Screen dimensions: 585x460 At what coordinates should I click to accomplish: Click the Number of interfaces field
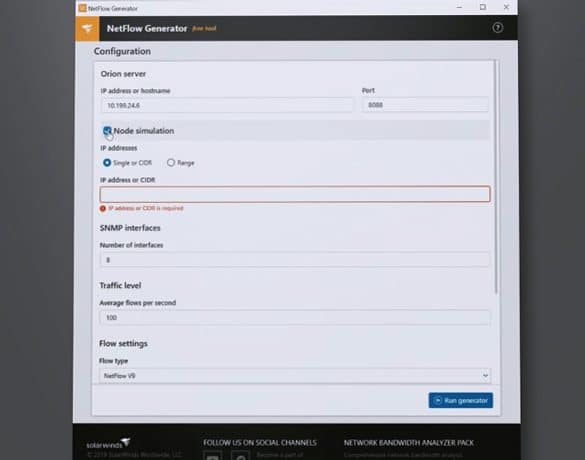coord(294,260)
